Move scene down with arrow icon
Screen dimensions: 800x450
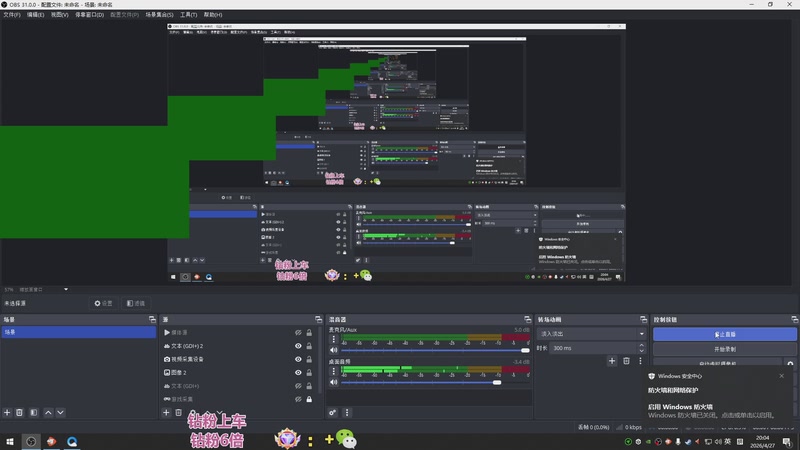60,412
